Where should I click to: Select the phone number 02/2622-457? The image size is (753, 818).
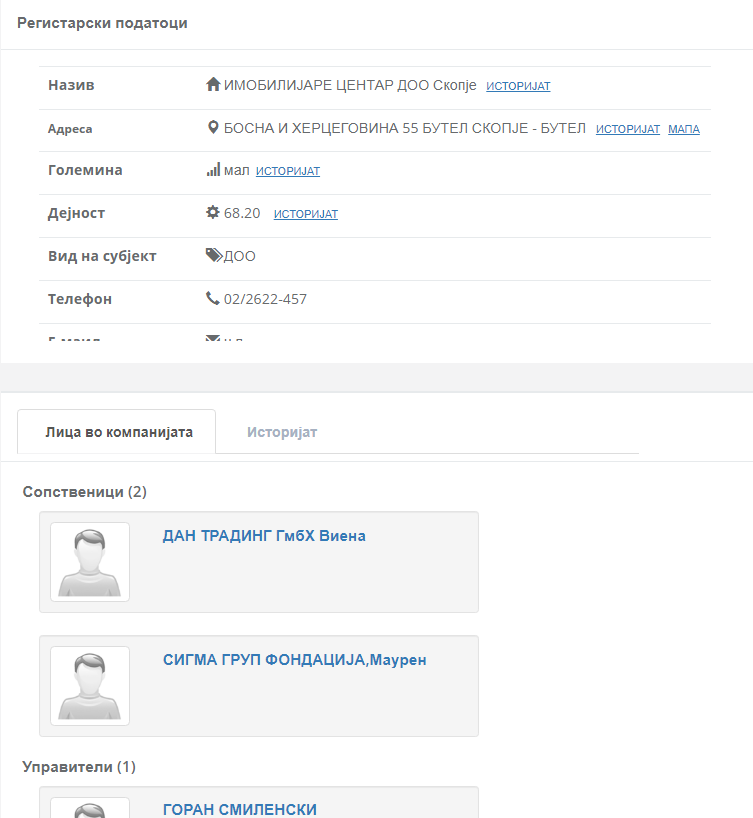tap(265, 299)
